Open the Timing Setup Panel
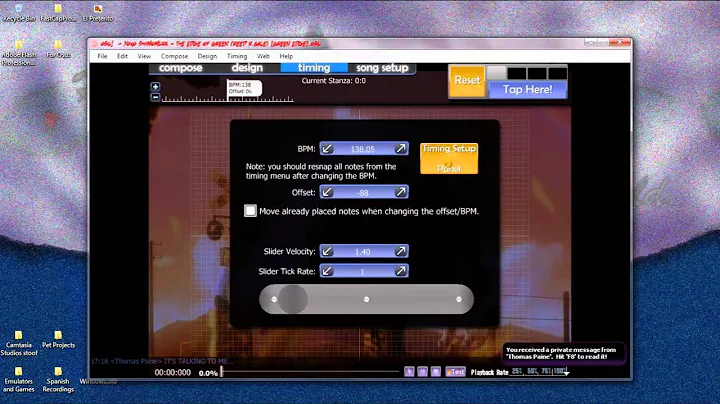720x404 pixels. point(449,158)
